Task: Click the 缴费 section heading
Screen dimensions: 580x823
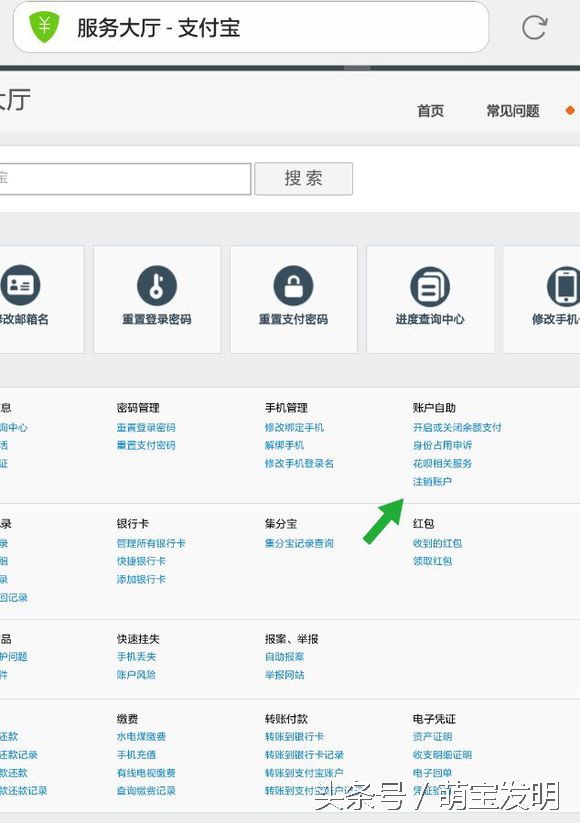Action: coord(128,719)
